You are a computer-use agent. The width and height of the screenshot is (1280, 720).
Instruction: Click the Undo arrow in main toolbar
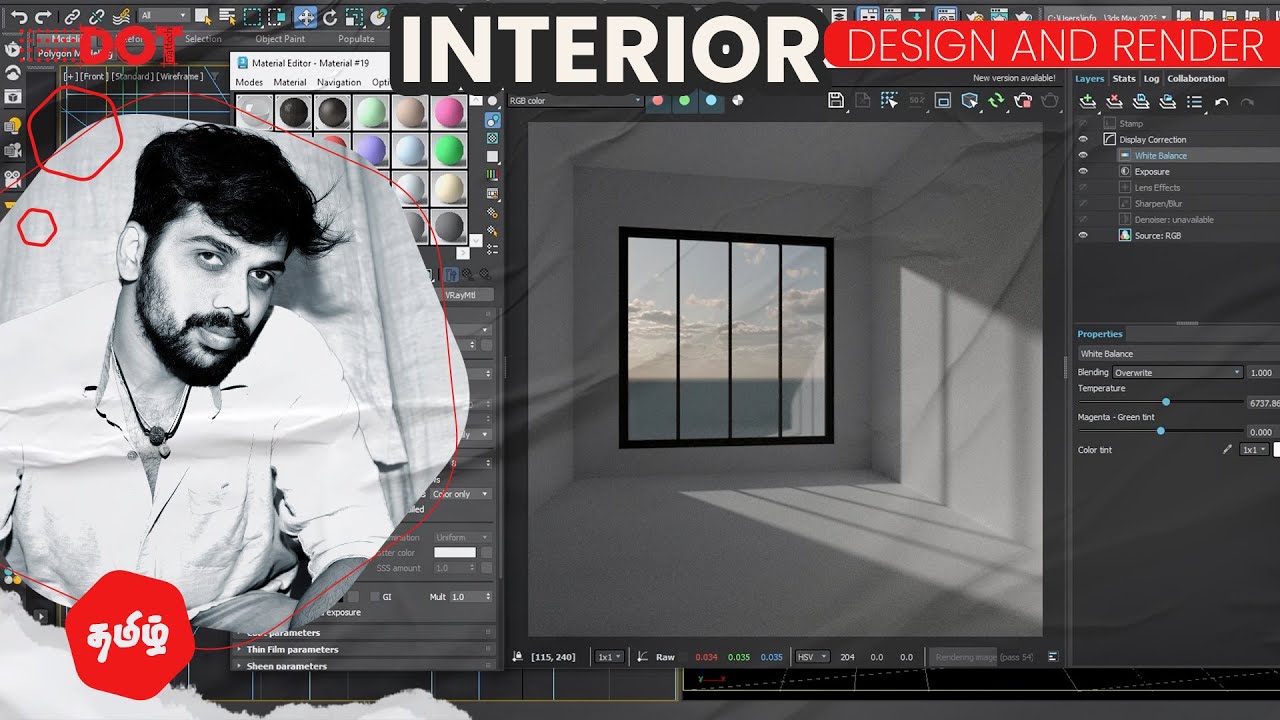[x=18, y=17]
